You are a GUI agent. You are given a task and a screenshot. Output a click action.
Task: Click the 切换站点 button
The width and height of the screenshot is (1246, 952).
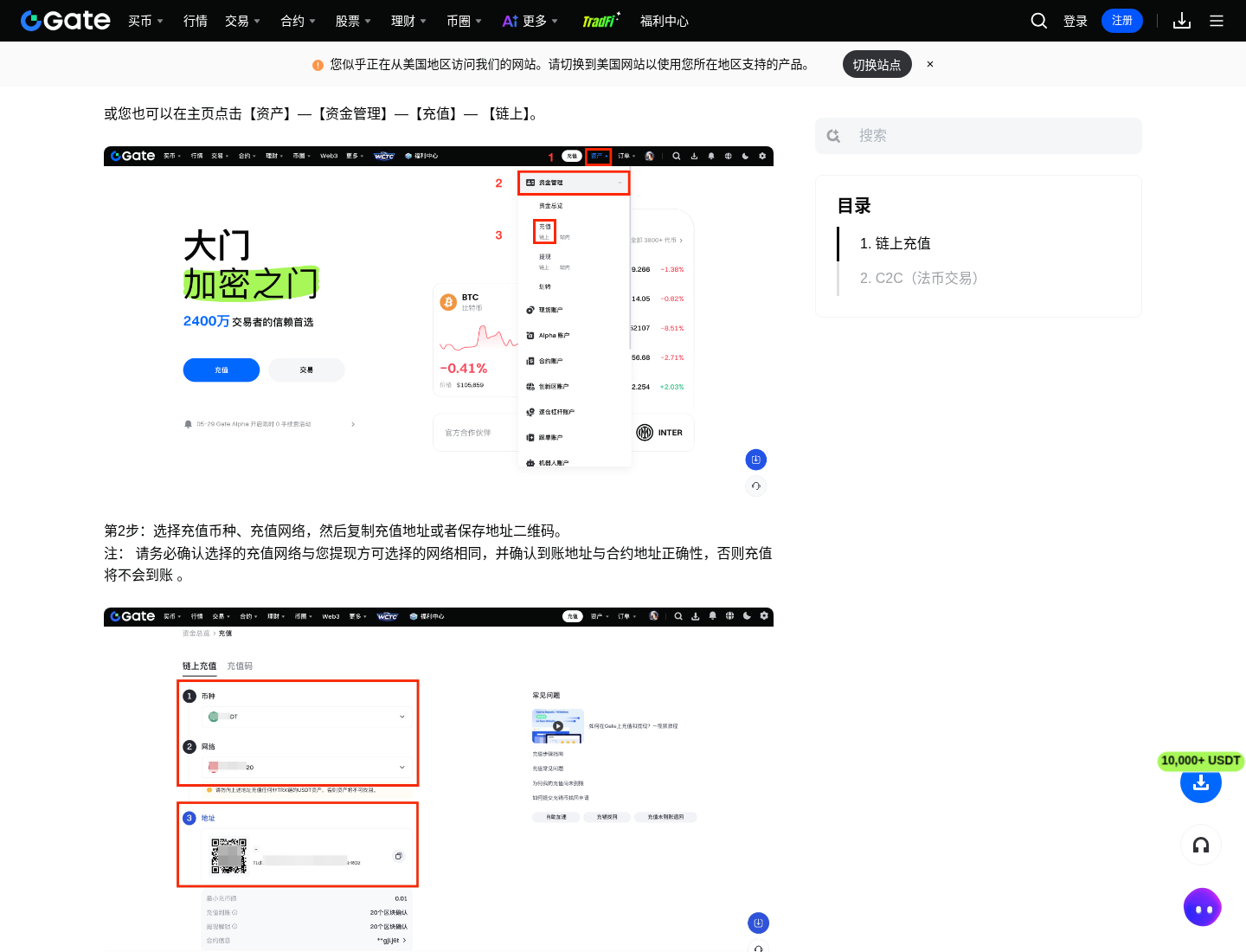(x=877, y=64)
